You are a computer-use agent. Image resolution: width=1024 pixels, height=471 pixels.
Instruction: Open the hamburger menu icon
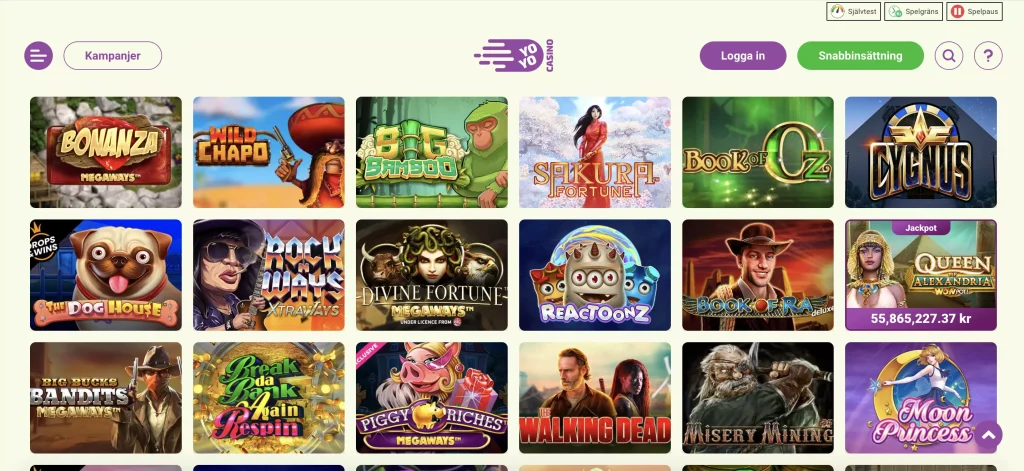(39, 56)
